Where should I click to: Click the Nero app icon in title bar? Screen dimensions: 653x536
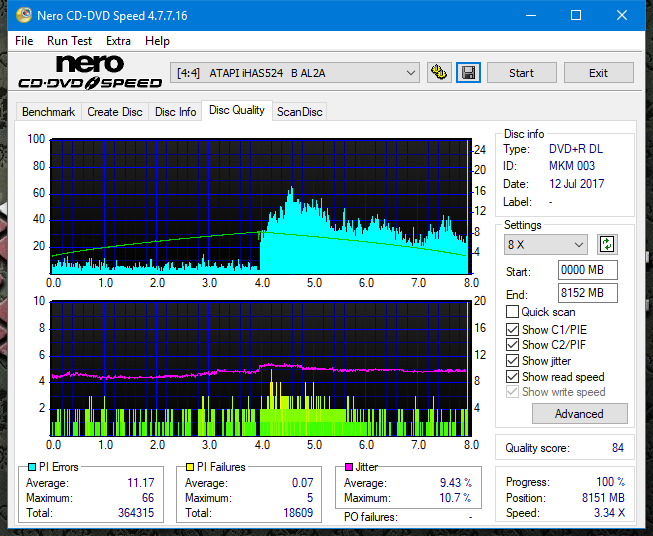coord(24,15)
